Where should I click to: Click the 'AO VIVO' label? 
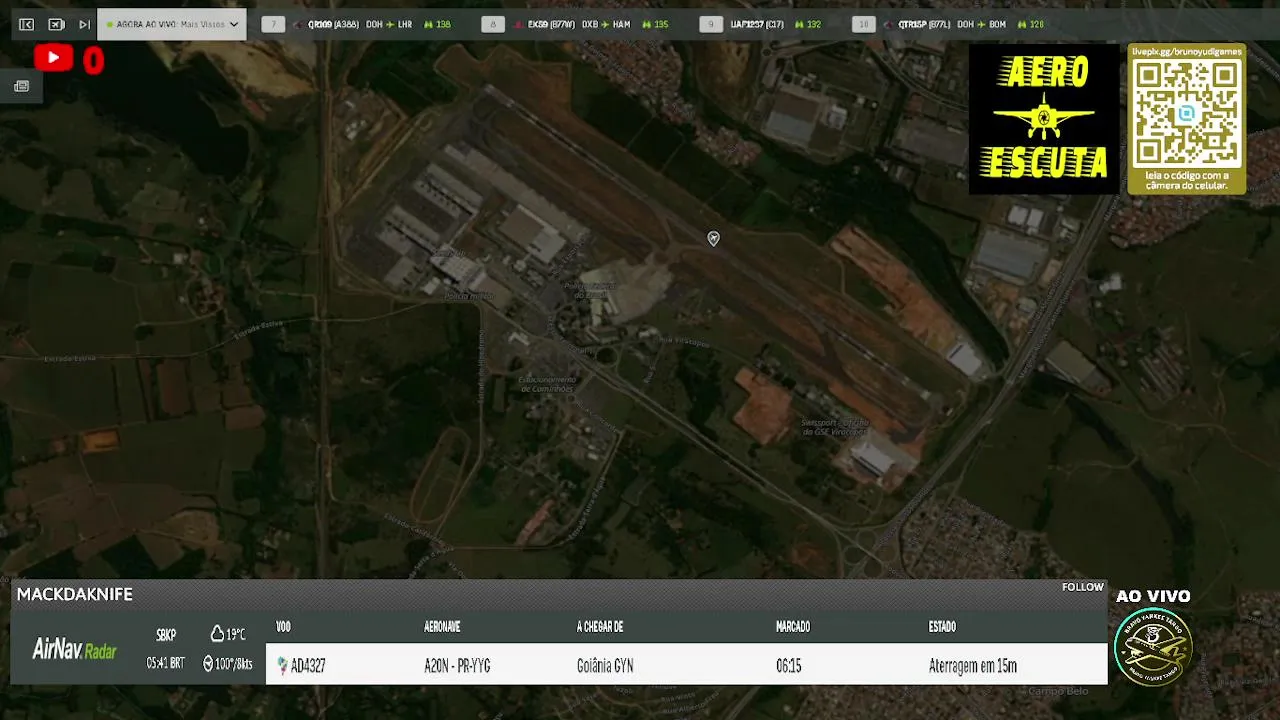[x=1153, y=596]
